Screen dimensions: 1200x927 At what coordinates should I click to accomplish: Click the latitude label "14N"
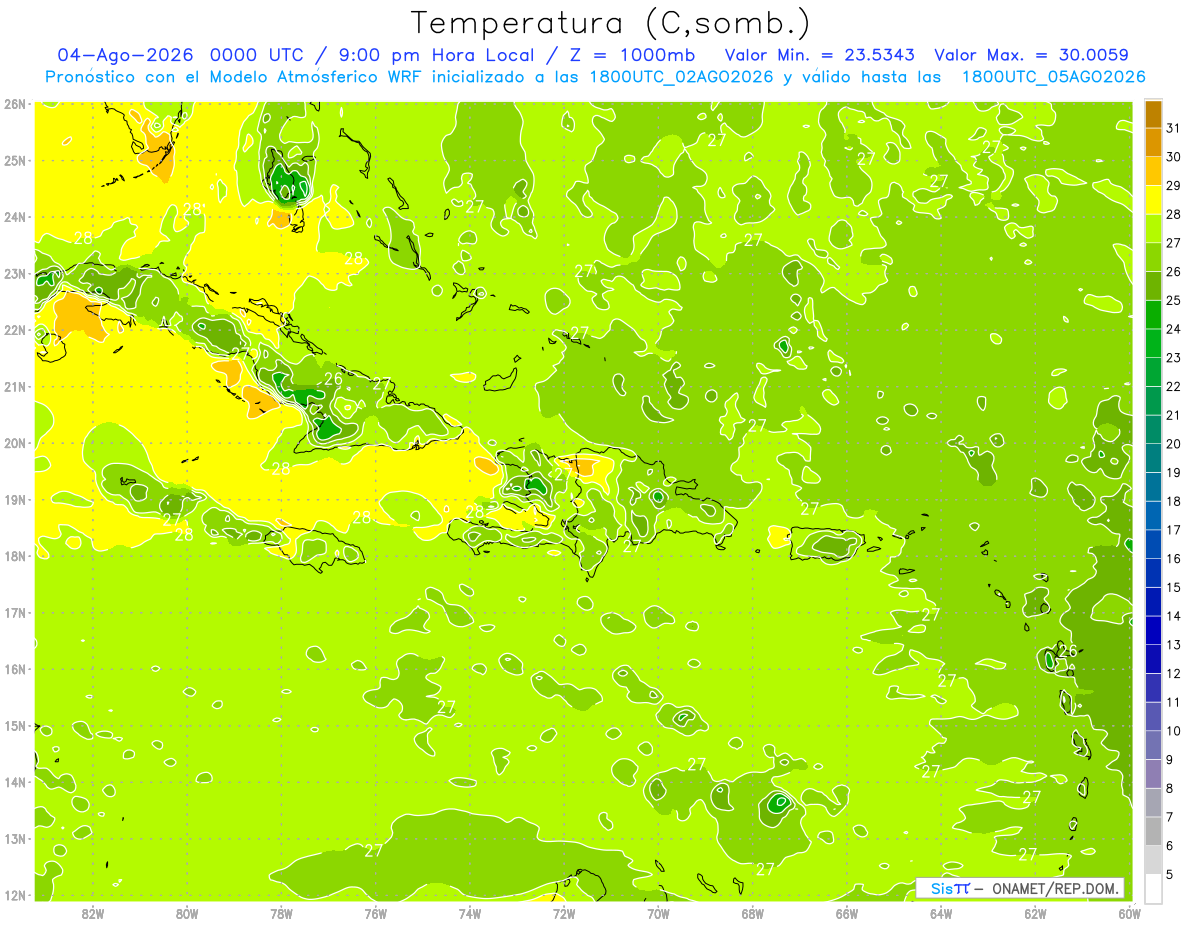pos(14,782)
